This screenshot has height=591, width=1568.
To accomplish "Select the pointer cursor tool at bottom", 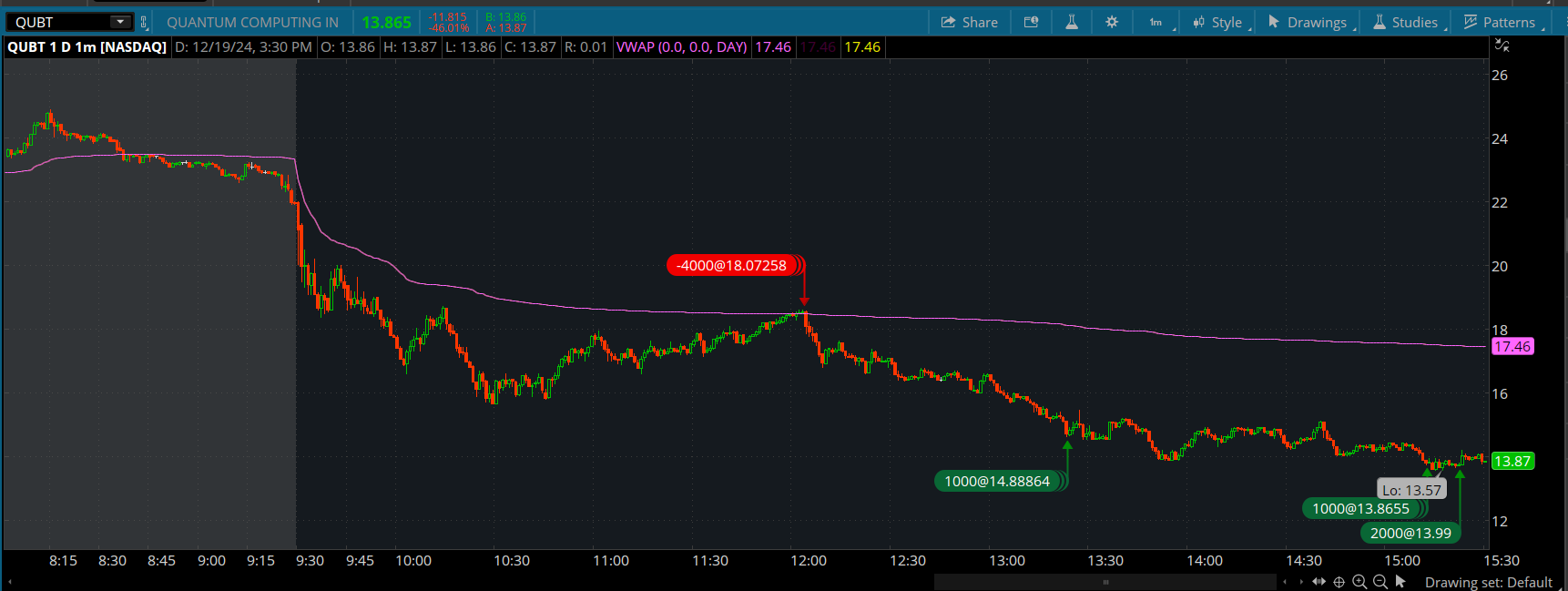I will [x=1400, y=581].
